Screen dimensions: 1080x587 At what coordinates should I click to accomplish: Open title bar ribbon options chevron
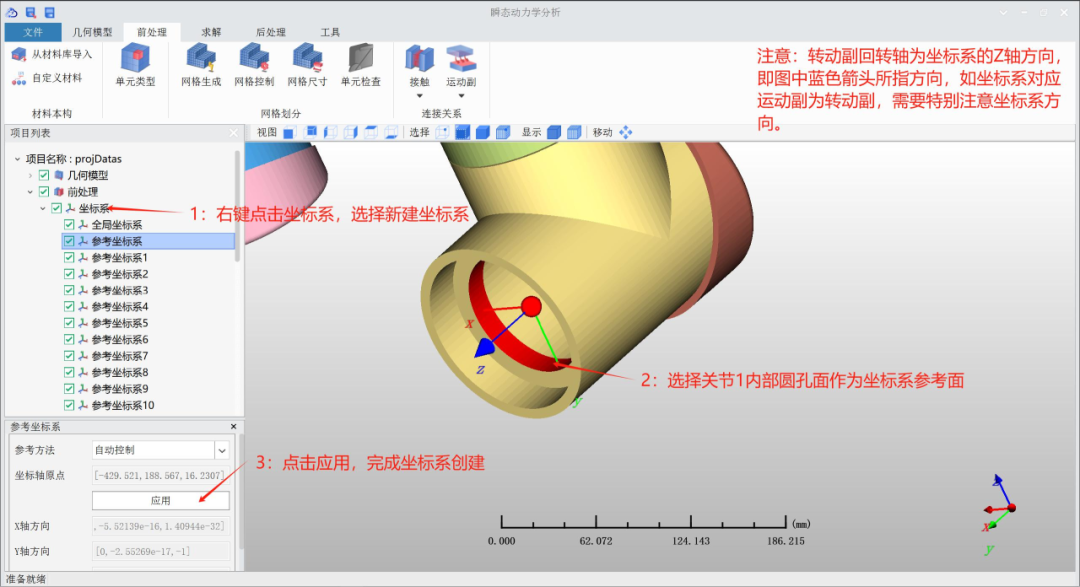coord(1003,12)
